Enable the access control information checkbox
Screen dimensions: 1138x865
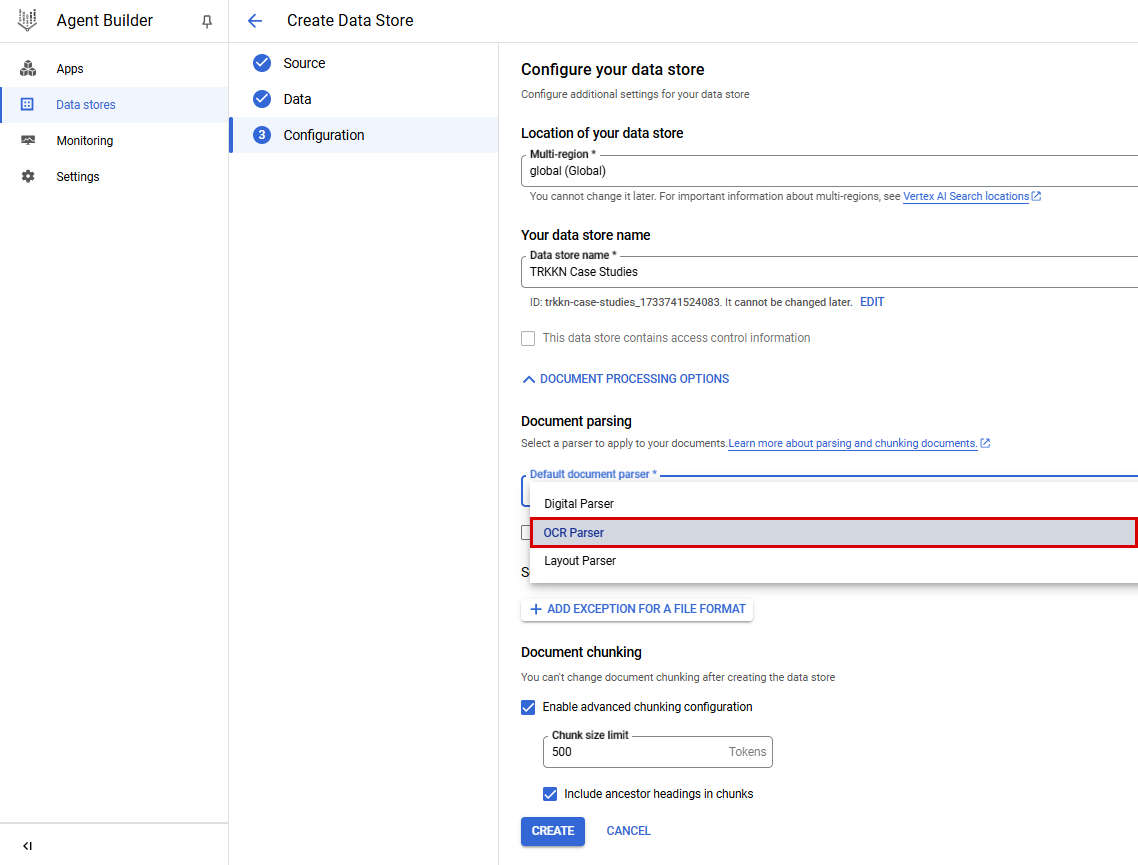[528, 338]
